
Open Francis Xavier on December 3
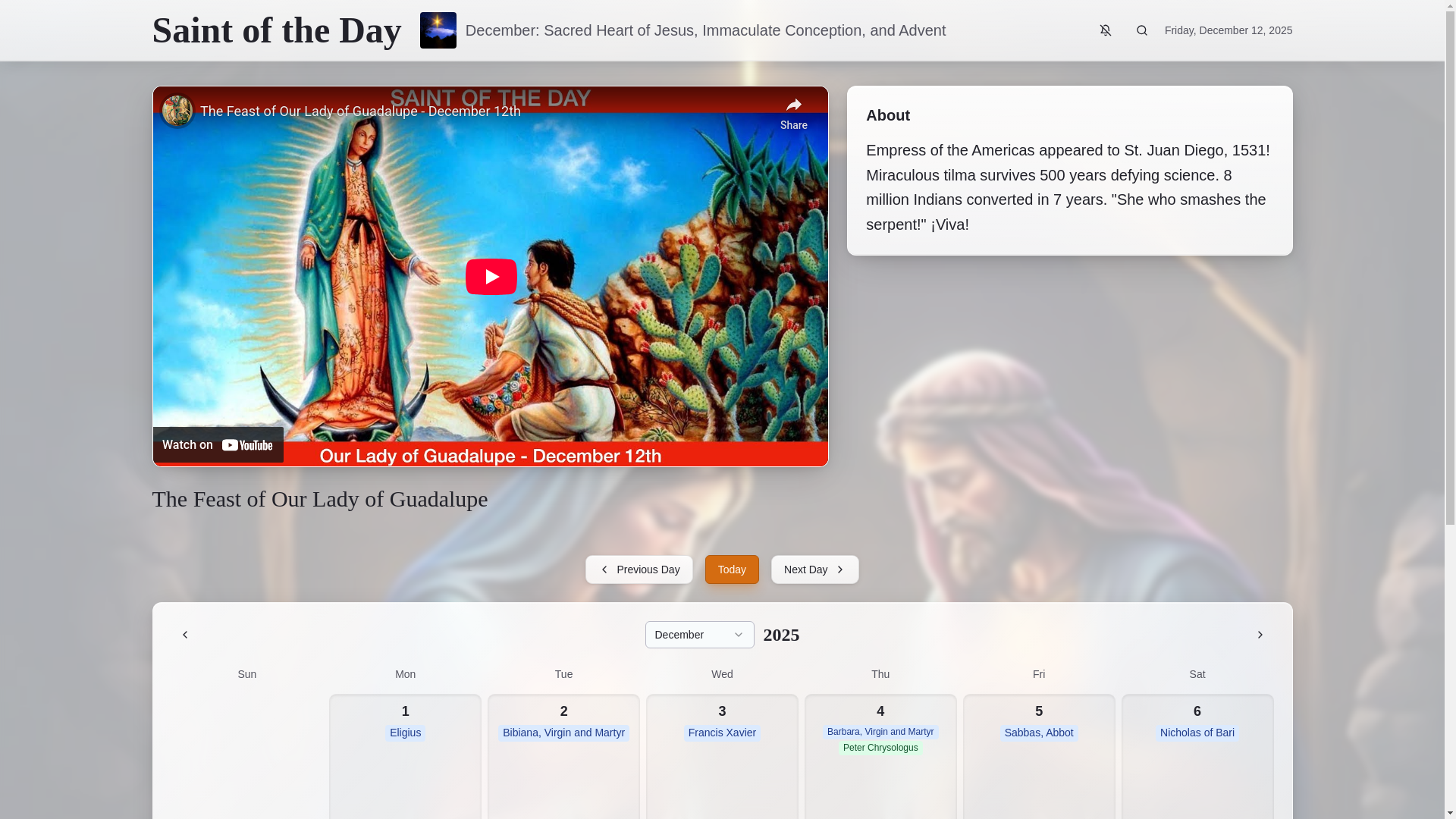(722, 733)
